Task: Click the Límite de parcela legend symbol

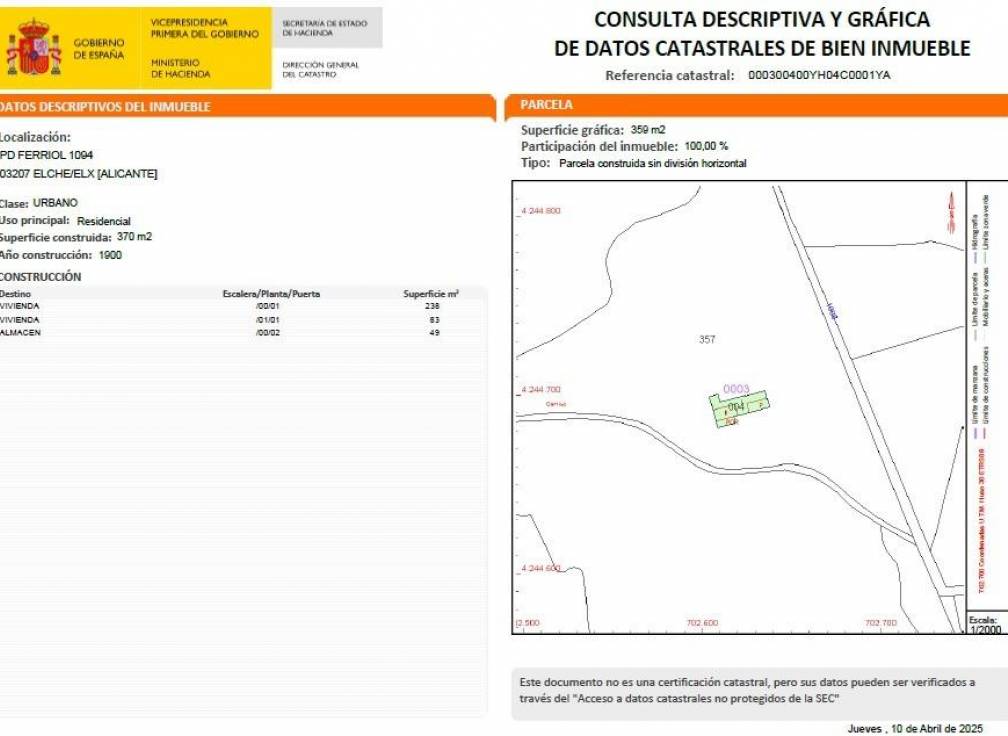Action: click(974, 333)
